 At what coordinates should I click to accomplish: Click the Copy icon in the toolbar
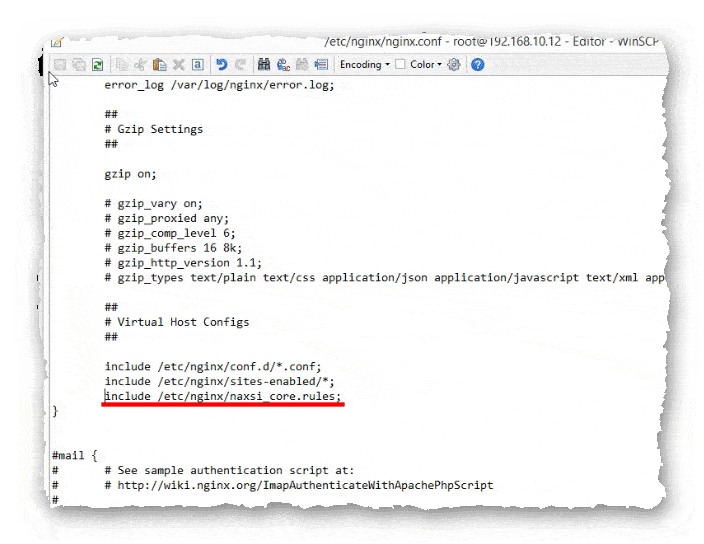click(122, 65)
